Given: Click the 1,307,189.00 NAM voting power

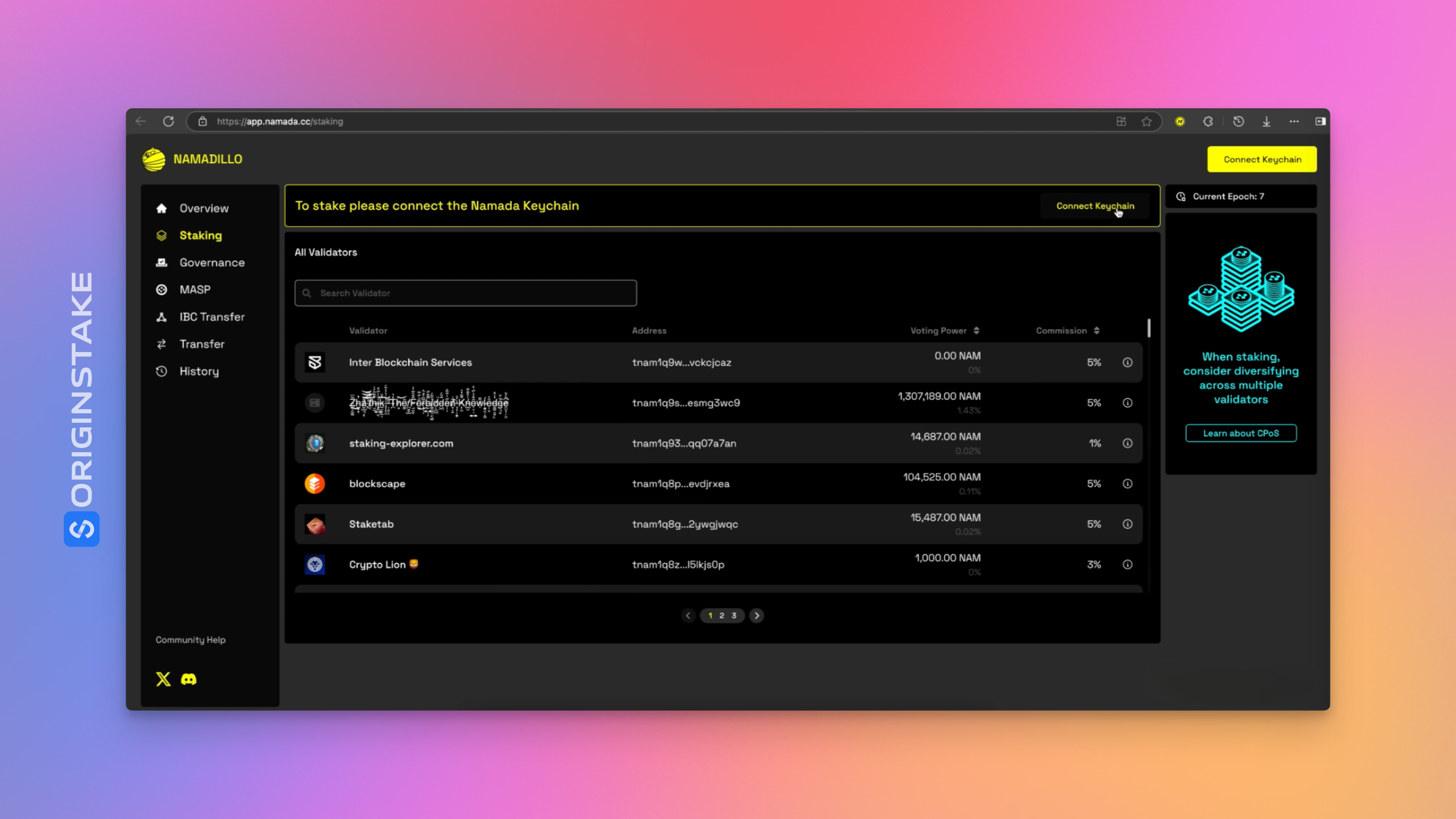Looking at the screenshot, I should 939,396.
